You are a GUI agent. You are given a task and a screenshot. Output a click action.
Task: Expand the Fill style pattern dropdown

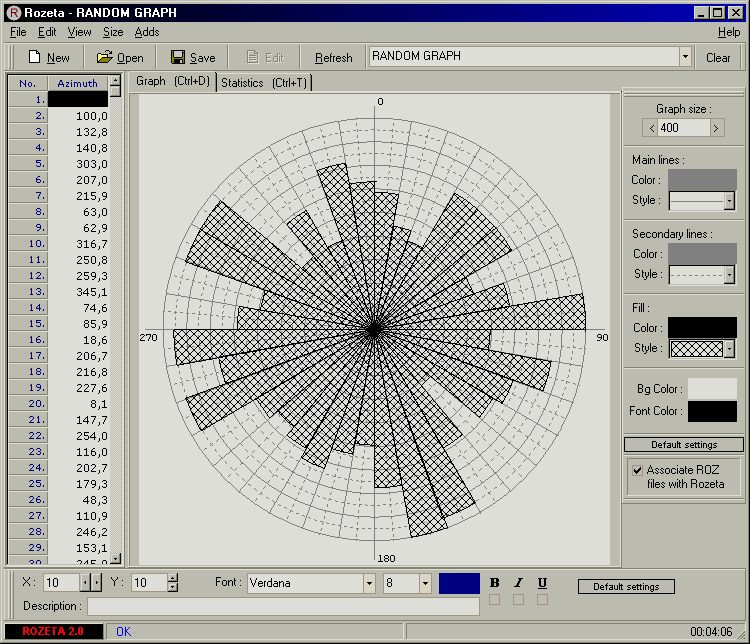point(729,349)
